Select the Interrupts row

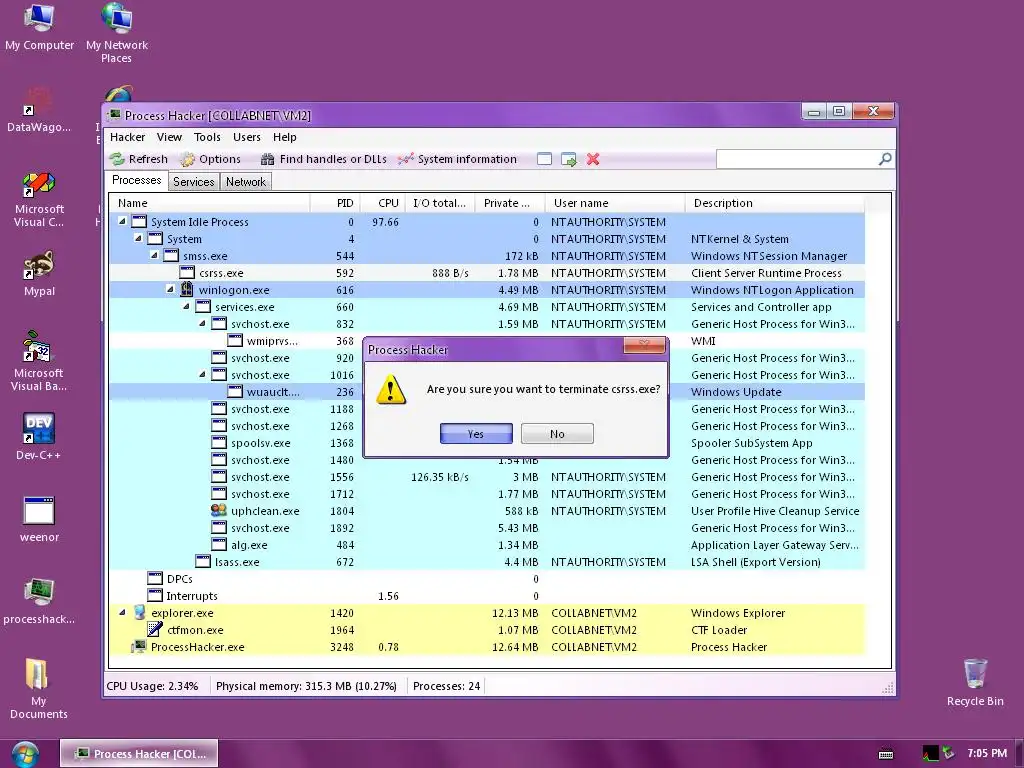coord(487,596)
